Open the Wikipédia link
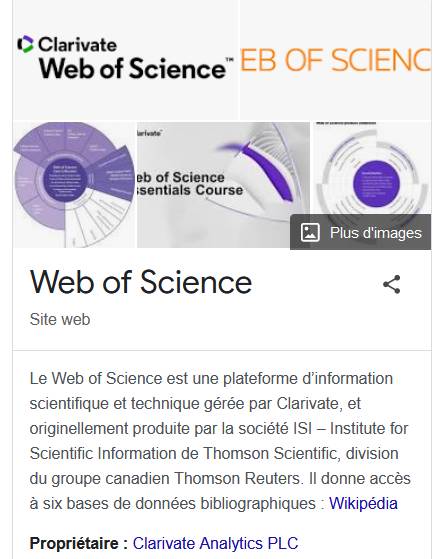437x559 pixels. pyautogui.click(x=363, y=504)
